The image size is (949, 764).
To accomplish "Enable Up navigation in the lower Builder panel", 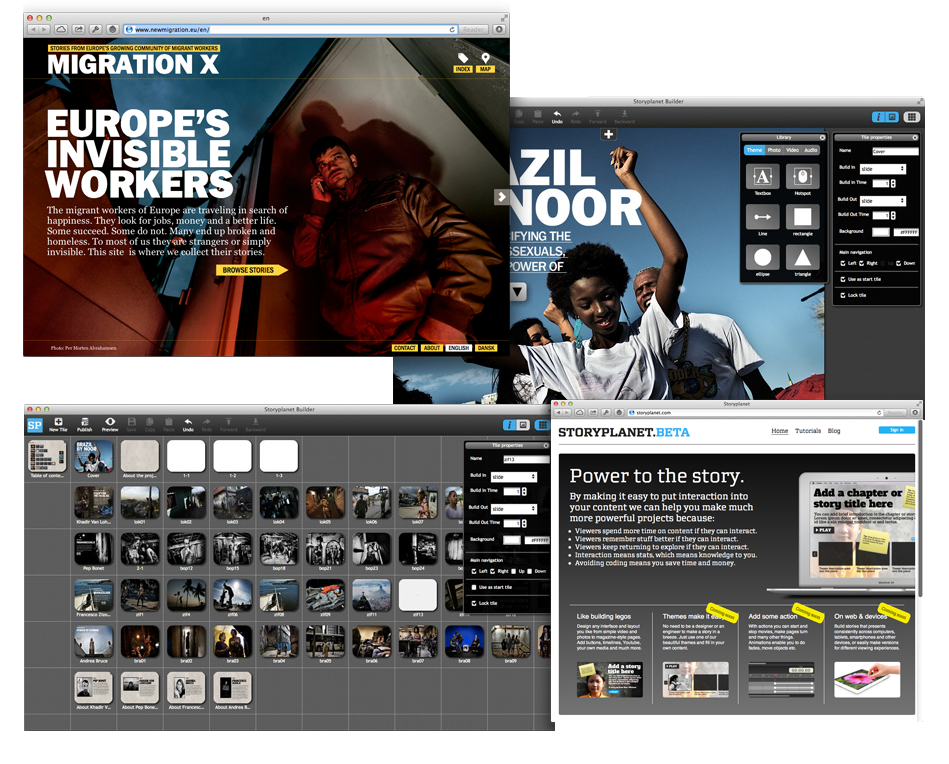I will click(514, 571).
